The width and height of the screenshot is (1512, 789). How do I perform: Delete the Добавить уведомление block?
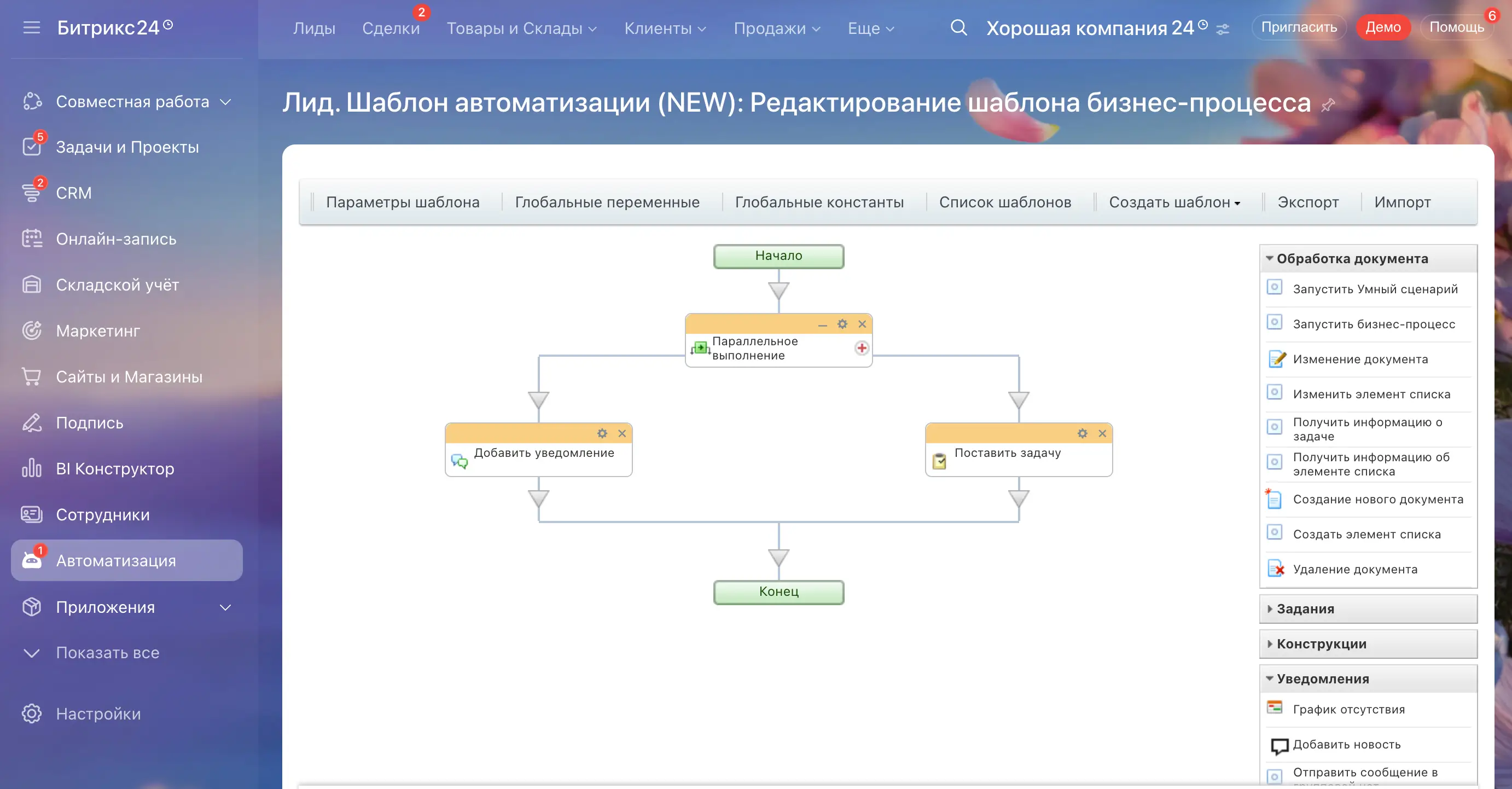point(622,433)
